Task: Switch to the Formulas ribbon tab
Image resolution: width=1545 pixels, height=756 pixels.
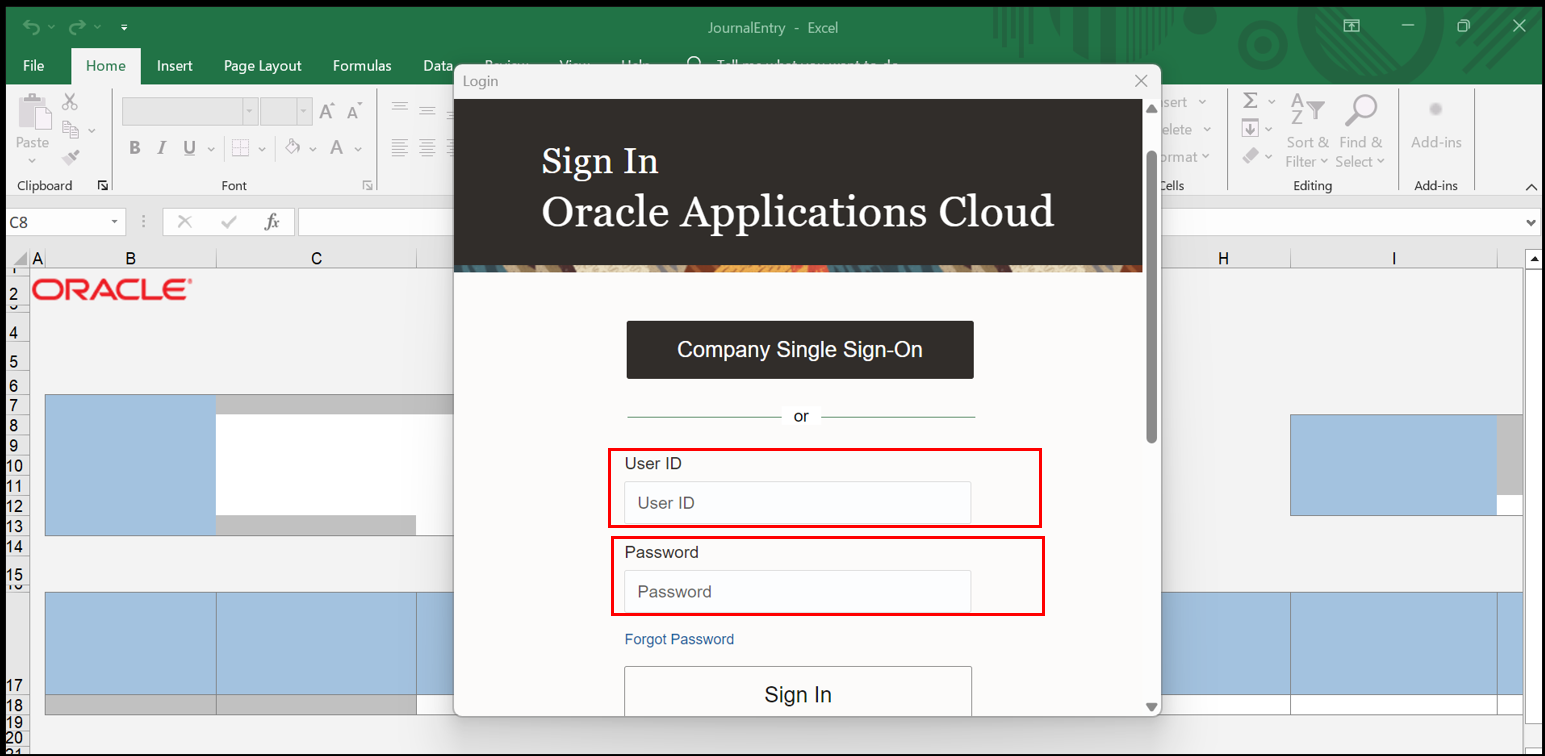Action: click(x=362, y=66)
